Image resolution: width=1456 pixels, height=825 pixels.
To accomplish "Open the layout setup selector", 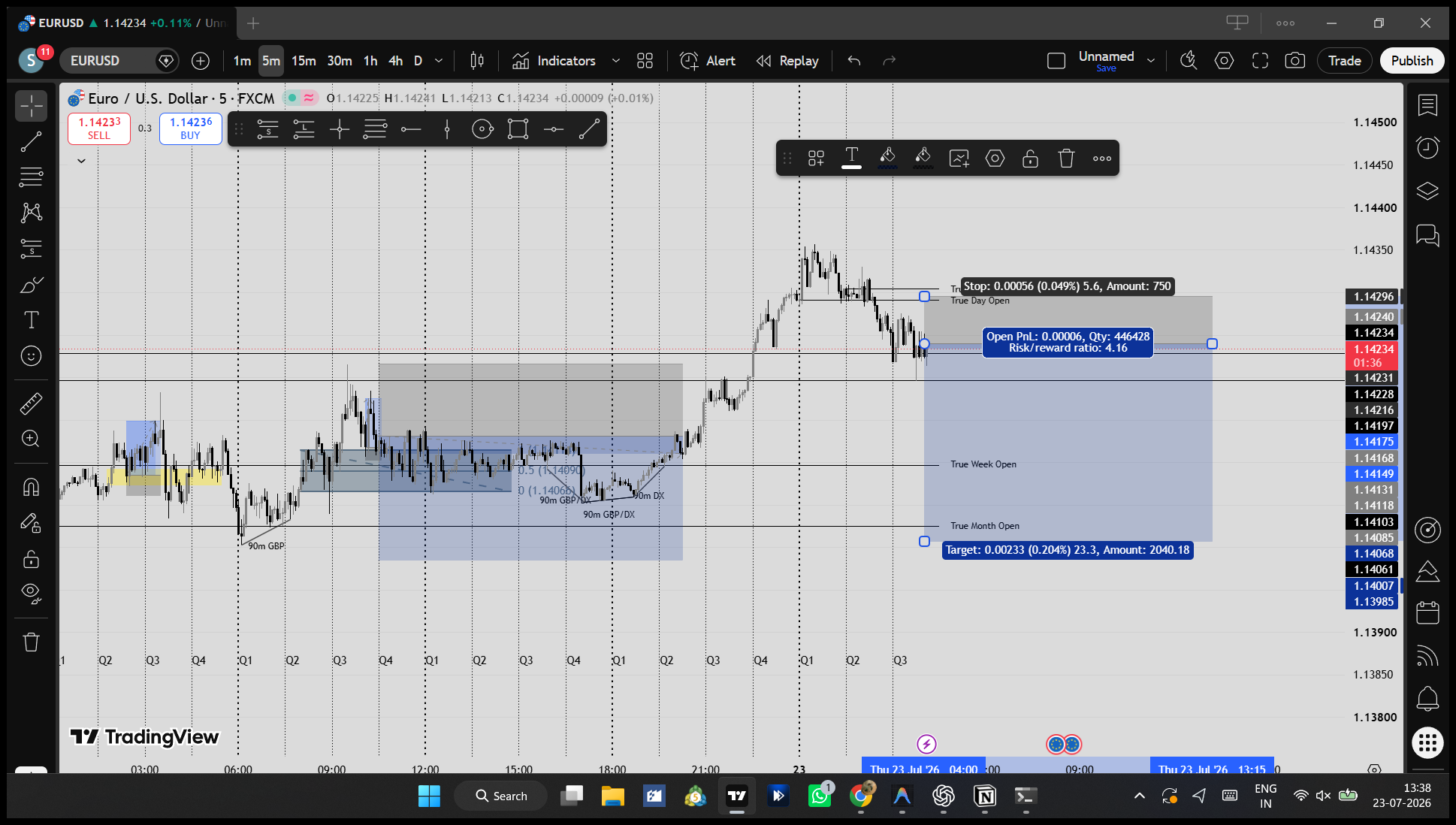I will coord(1056,61).
